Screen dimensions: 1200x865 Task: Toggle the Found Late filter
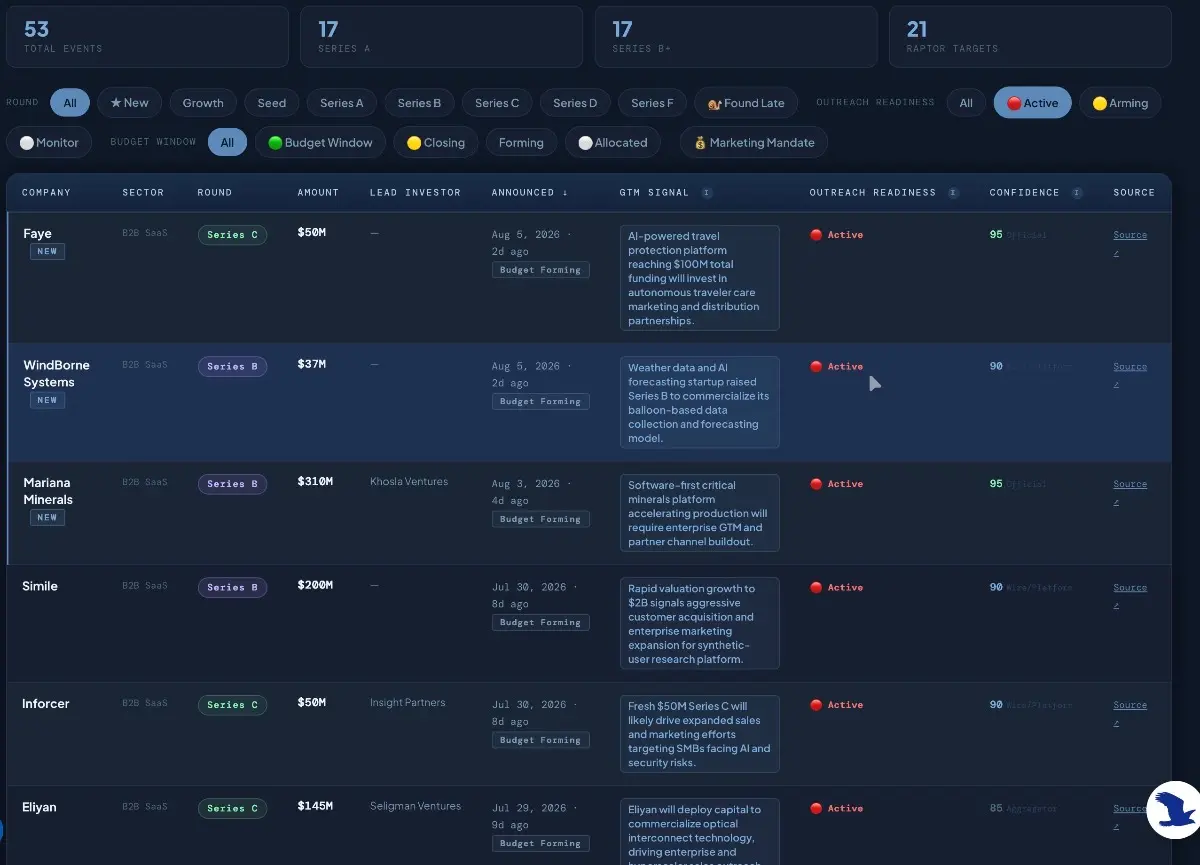coord(746,103)
